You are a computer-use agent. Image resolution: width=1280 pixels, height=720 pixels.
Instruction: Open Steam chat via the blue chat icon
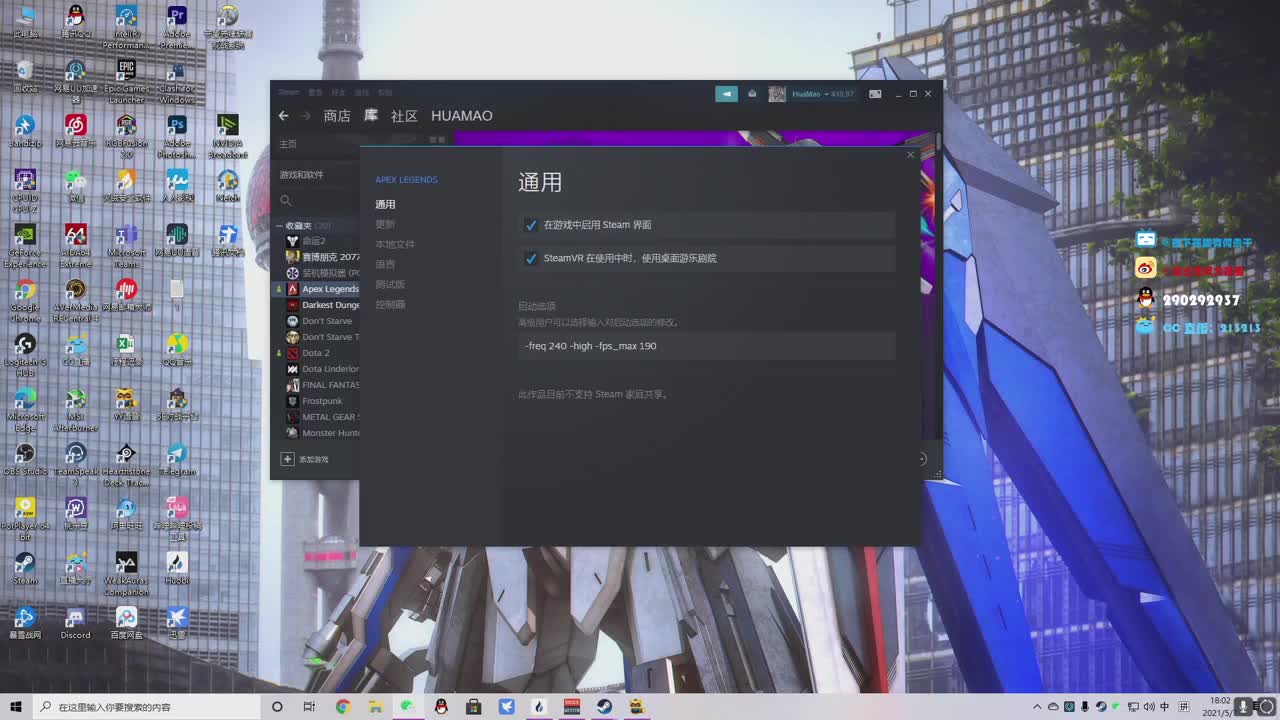point(726,93)
